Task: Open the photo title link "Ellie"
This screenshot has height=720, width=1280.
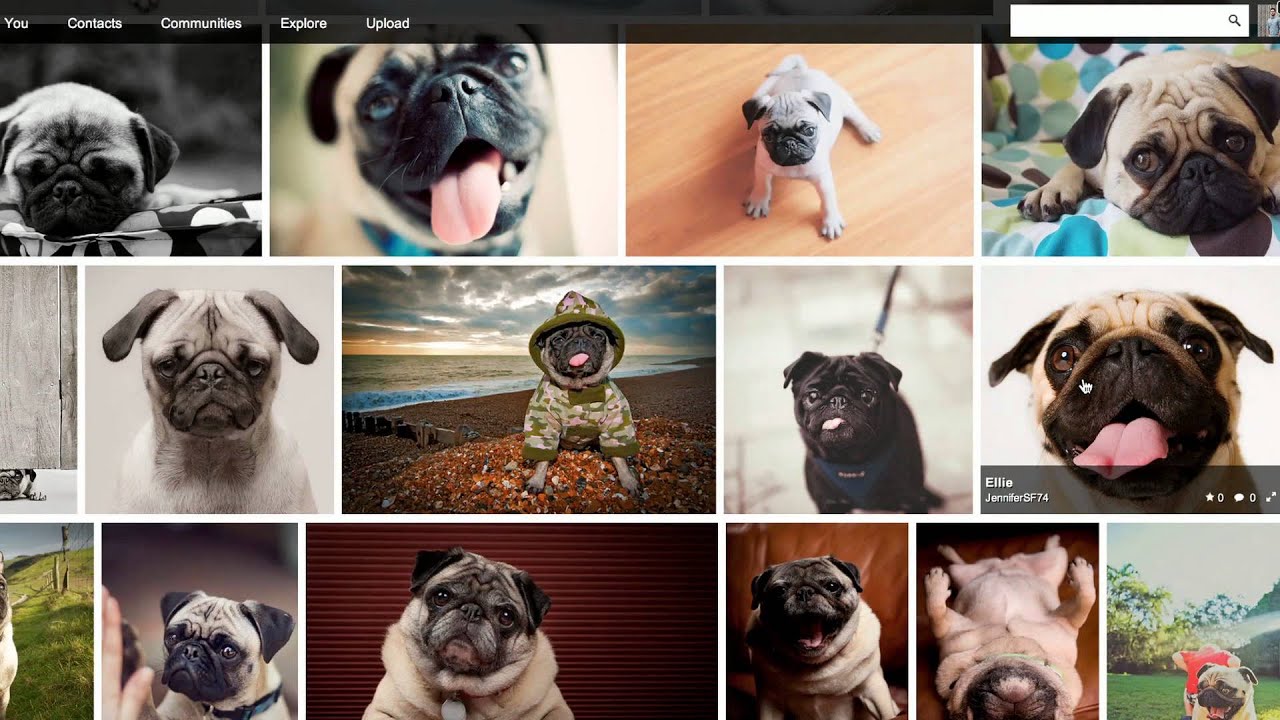Action: point(999,483)
